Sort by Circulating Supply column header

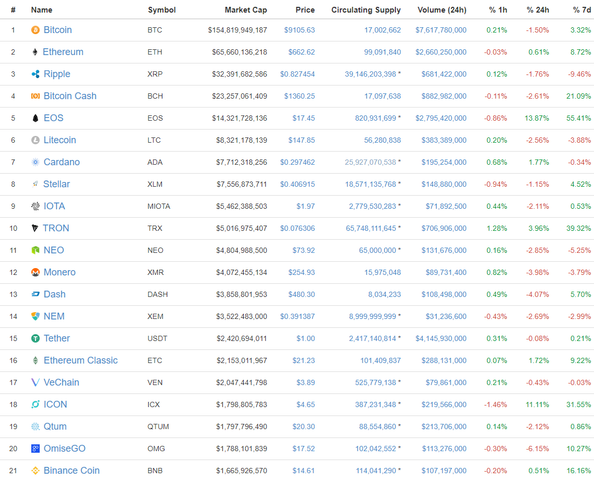pos(366,10)
